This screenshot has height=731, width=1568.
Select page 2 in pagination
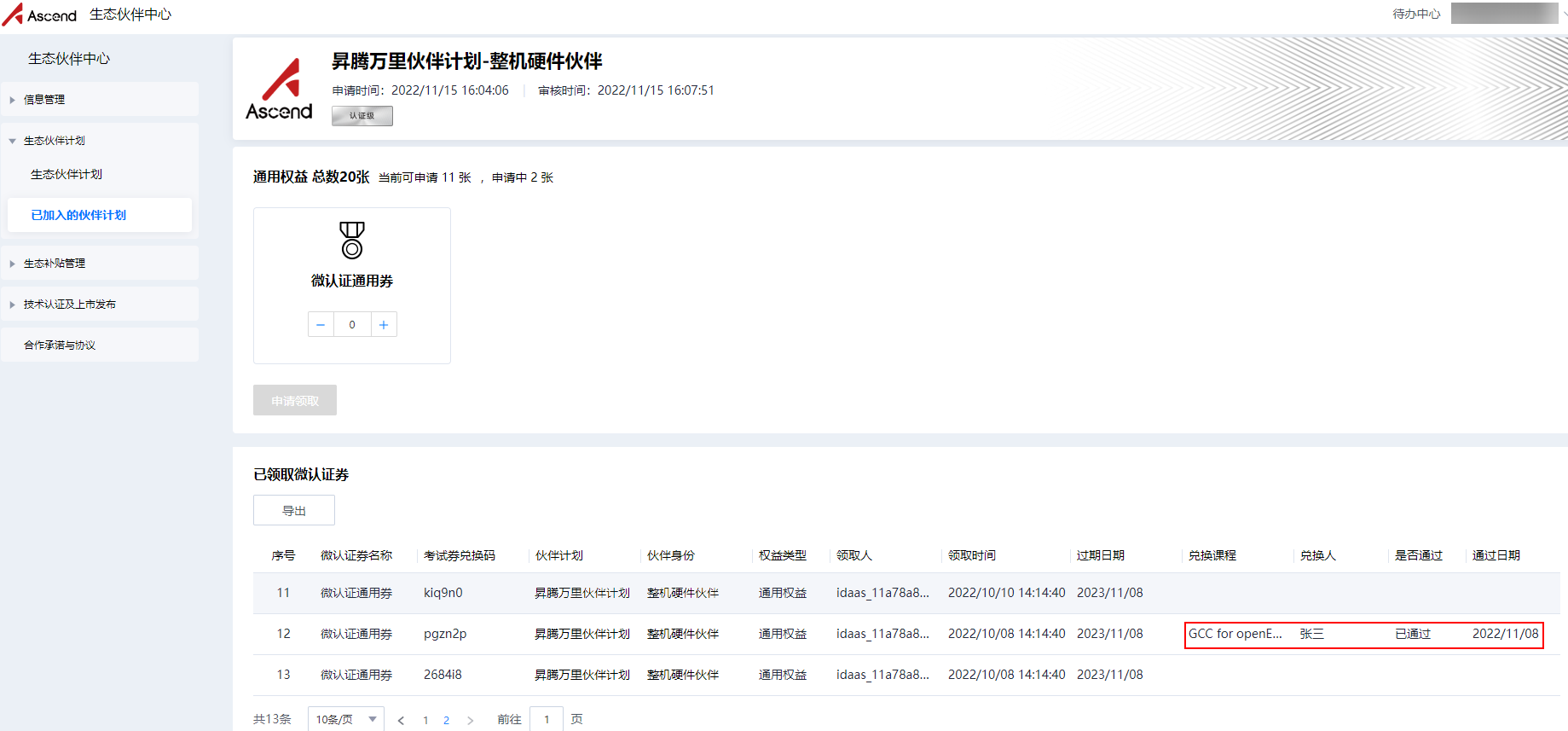click(446, 720)
